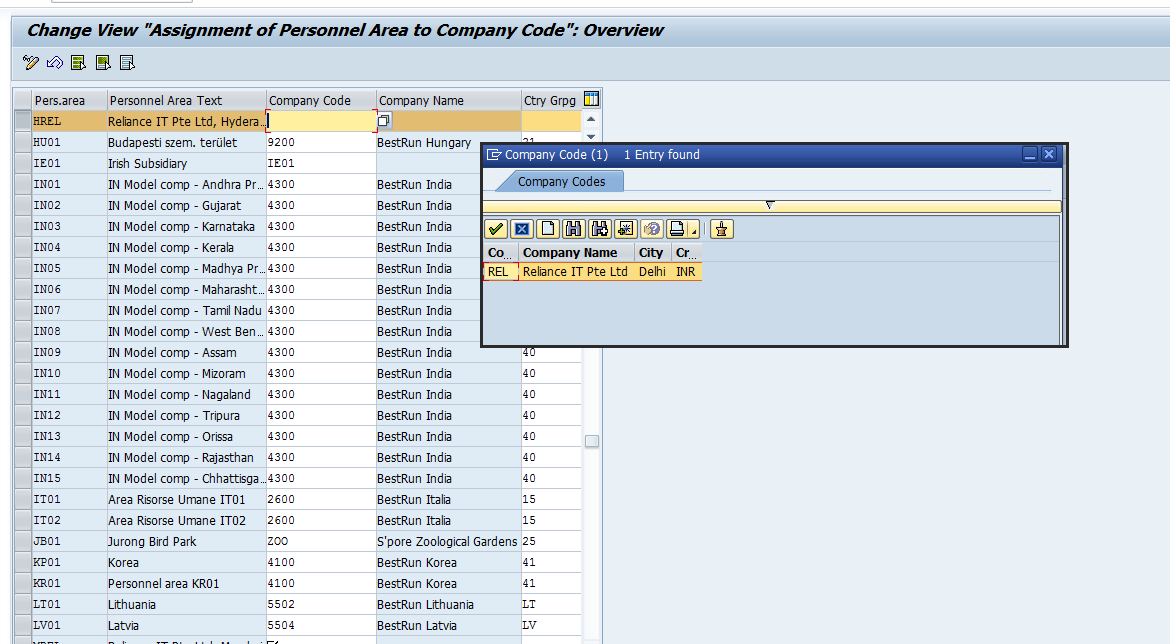The height and width of the screenshot is (644, 1170).
Task: Select a block of entries
Action: (x=102, y=62)
